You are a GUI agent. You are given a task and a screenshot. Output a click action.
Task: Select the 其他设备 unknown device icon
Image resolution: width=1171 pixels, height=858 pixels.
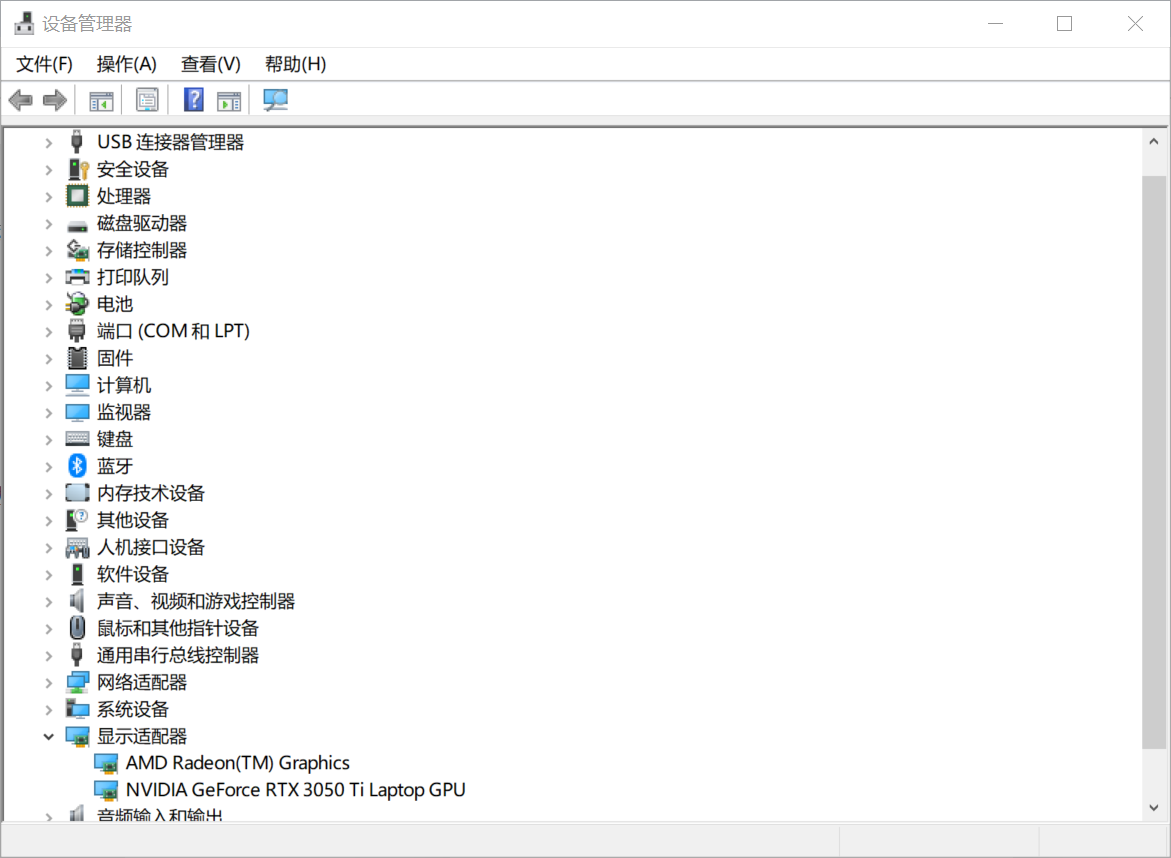(77, 520)
